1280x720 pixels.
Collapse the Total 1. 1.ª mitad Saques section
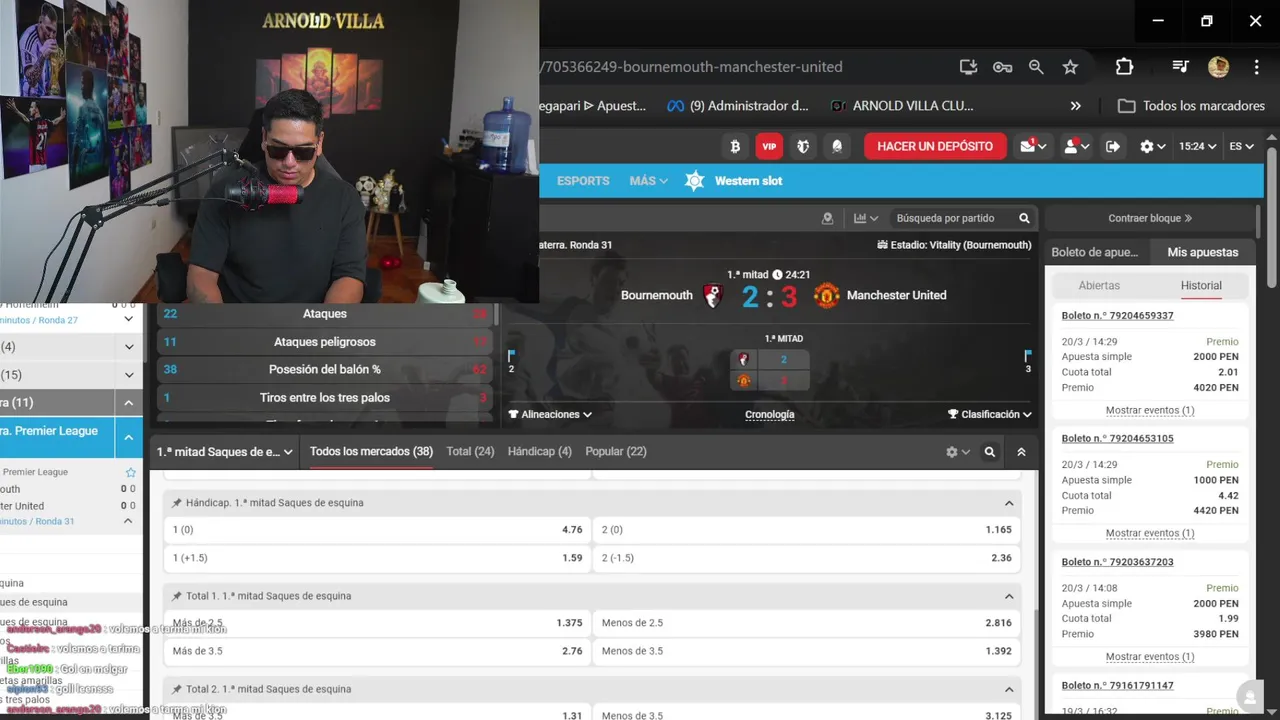[x=1009, y=596]
